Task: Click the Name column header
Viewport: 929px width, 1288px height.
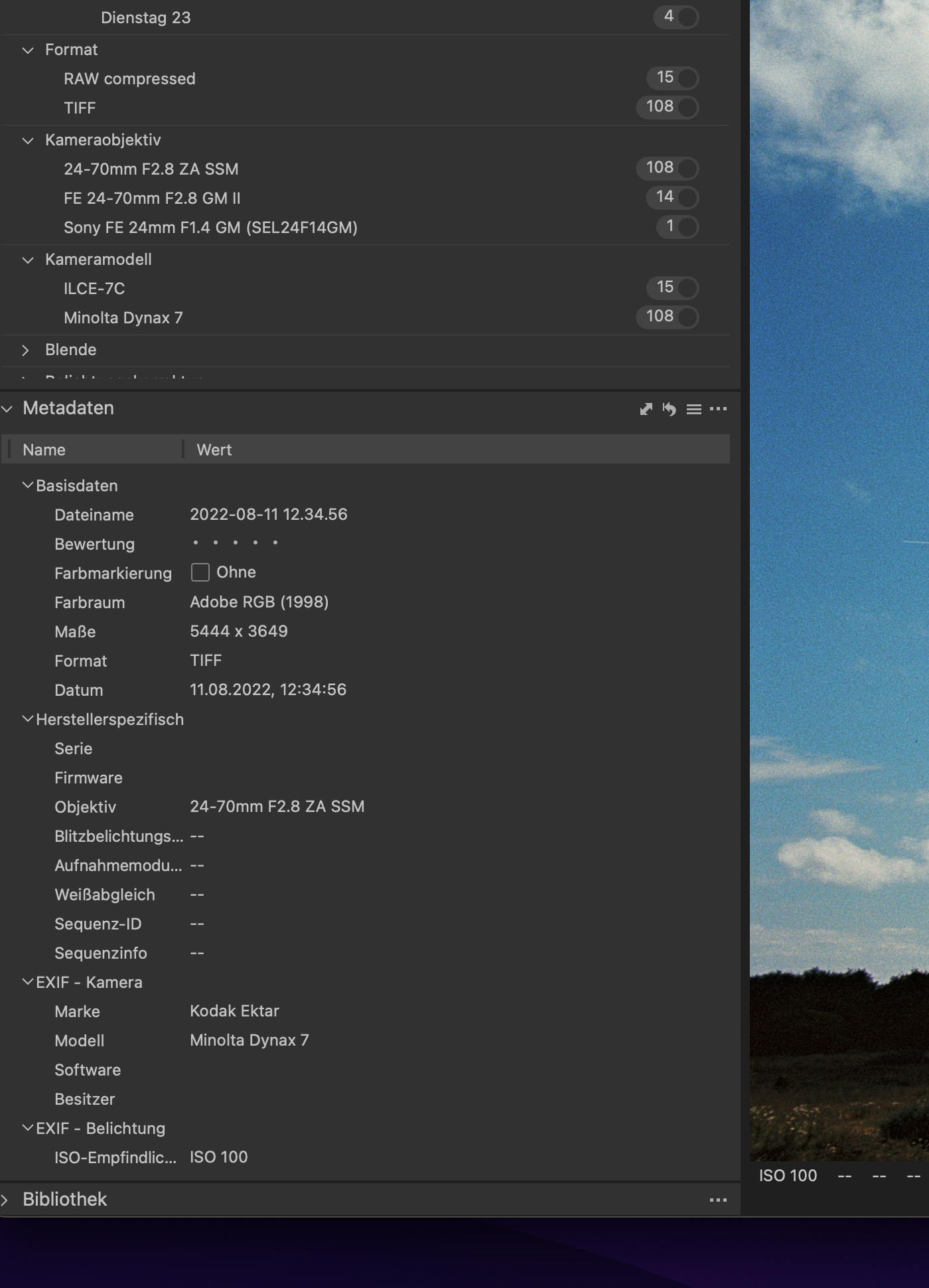Action: click(44, 449)
